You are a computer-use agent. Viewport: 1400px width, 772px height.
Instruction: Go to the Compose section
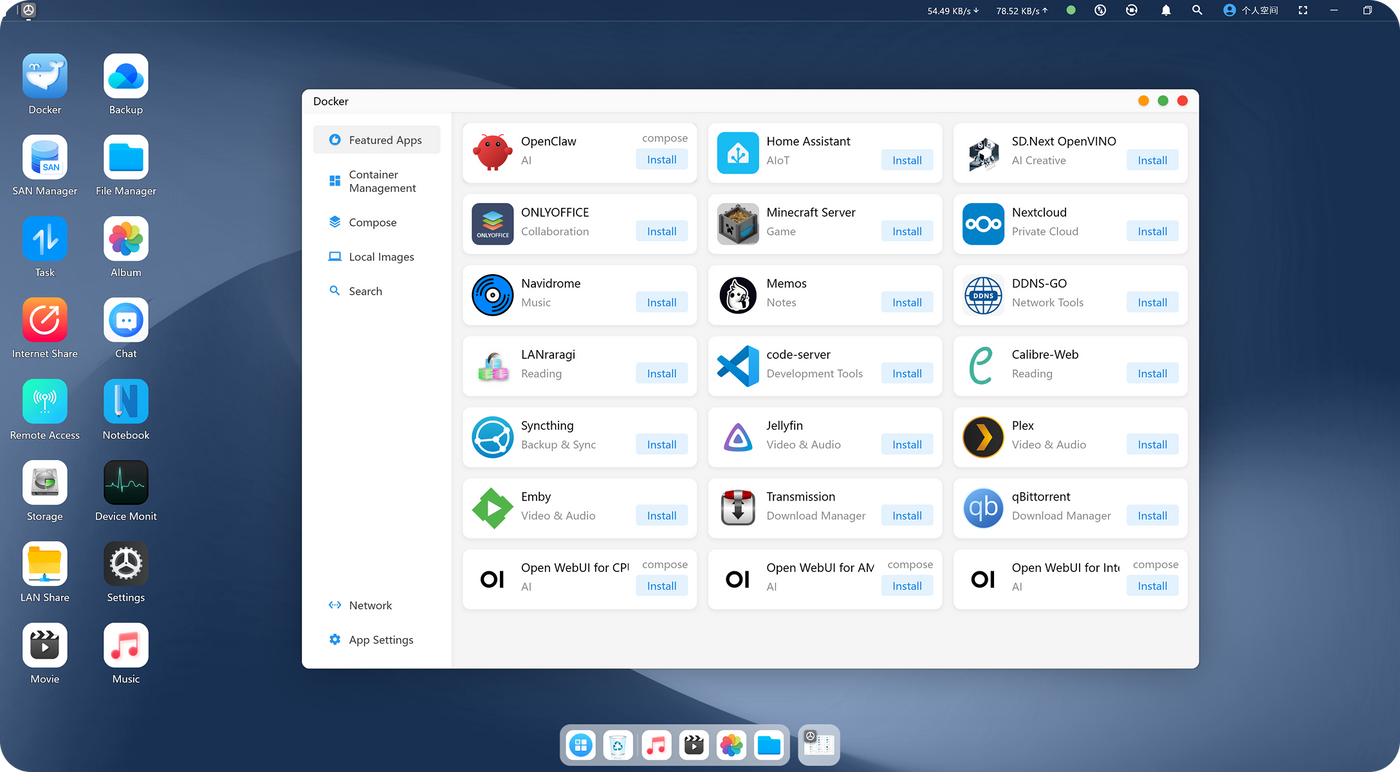pos(377,222)
